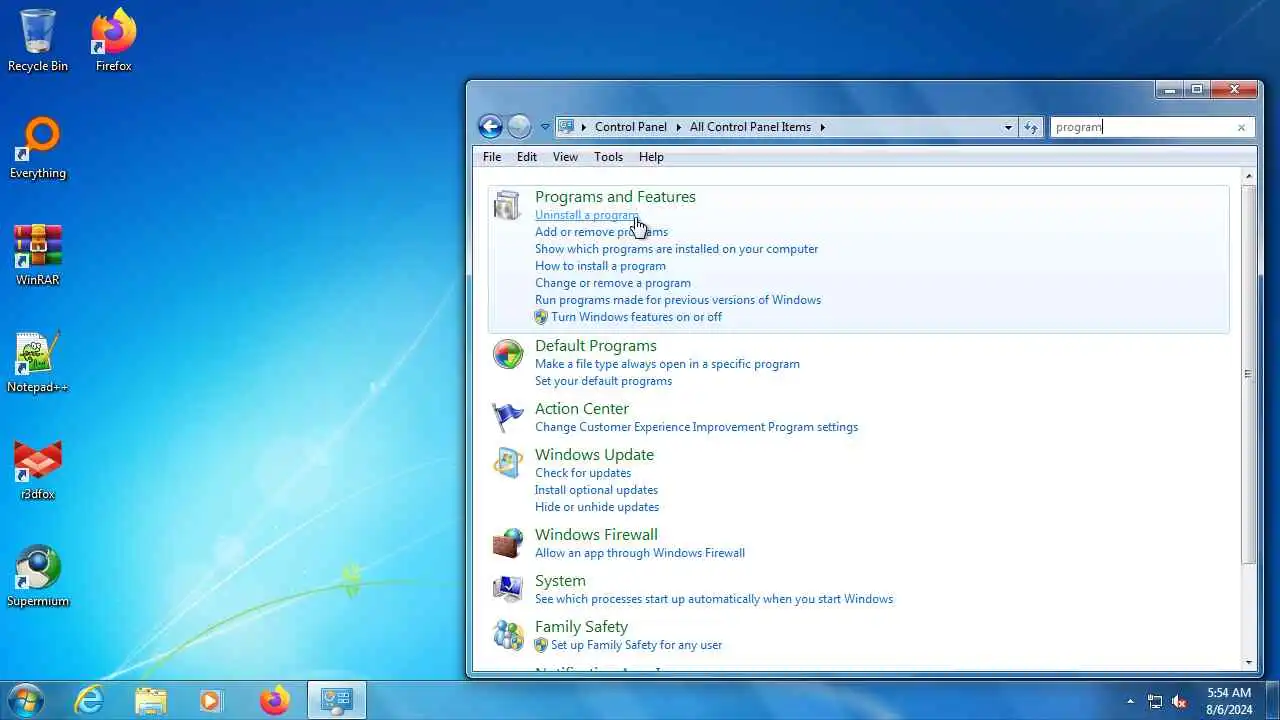This screenshot has height=720, width=1280.
Task: Click Hide or unhide updates link
Action: tap(597, 507)
